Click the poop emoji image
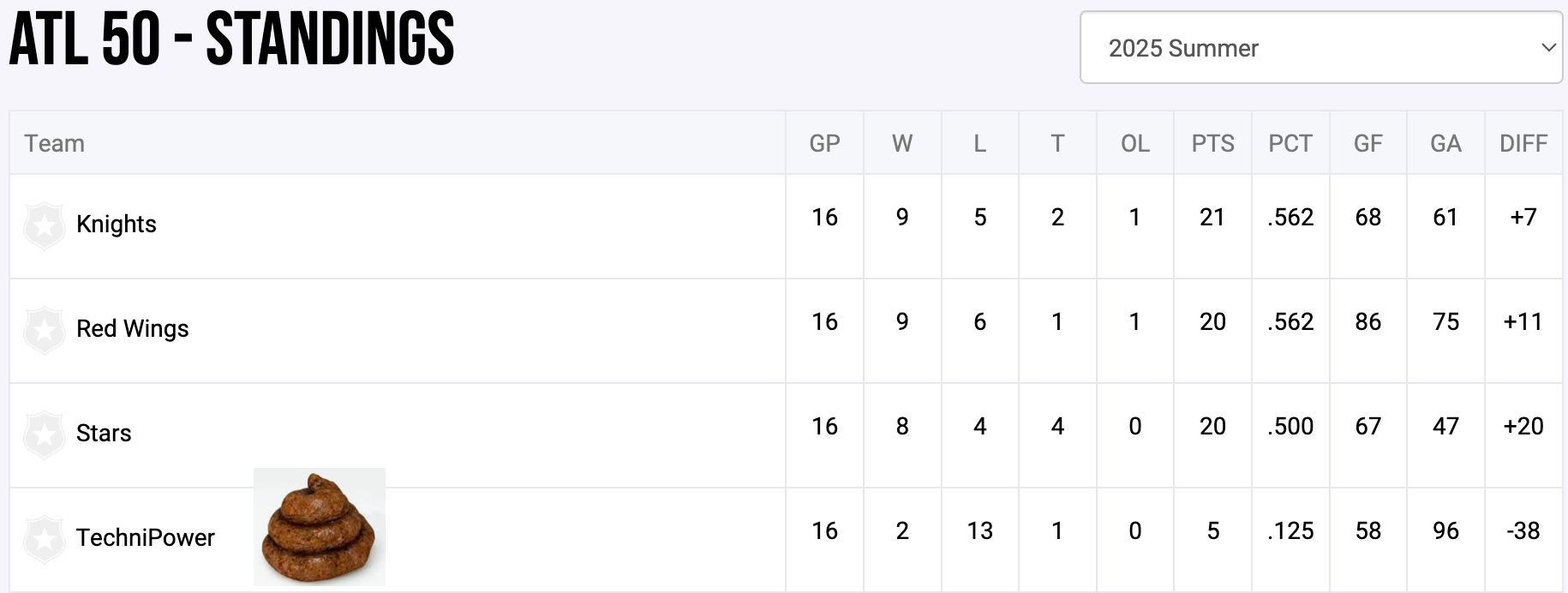Image resolution: width=1568 pixels, height=593 pixels. pyautogui.click(x=319, y=526)
